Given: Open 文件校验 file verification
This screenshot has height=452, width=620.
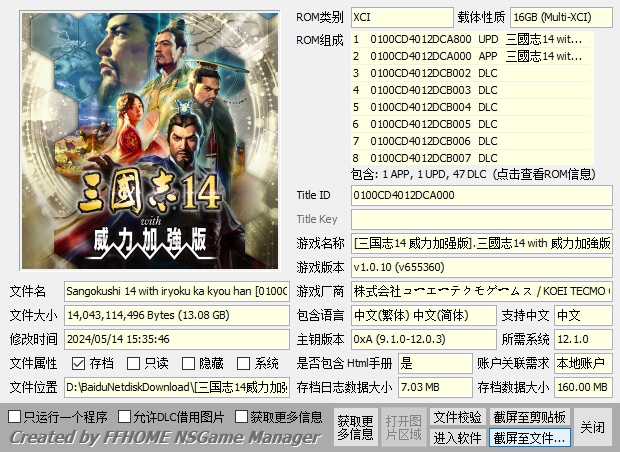Looking at the screenshot, I should pyautogui.click(x=457, y=417).
